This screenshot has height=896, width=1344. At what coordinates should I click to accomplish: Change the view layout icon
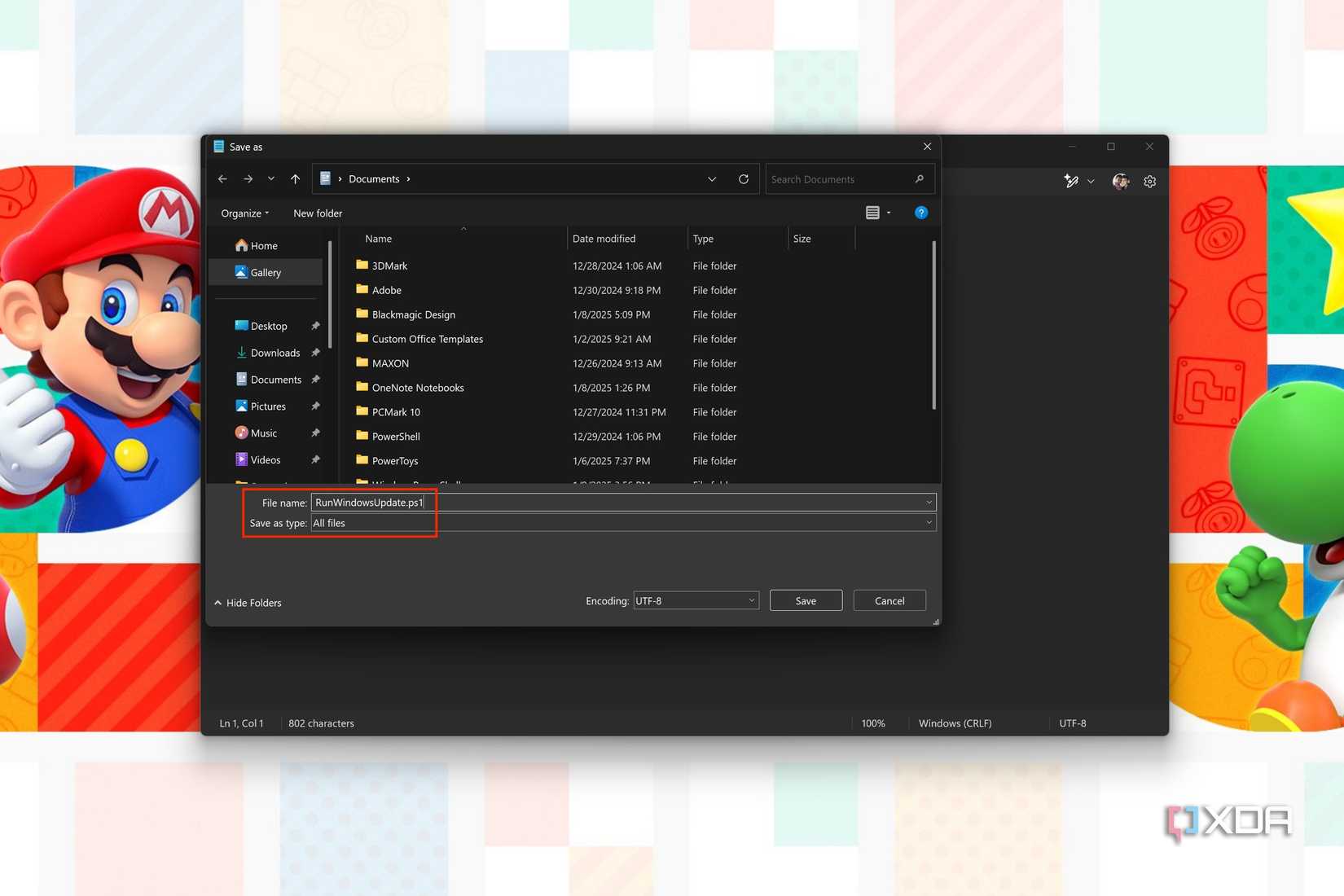(872, 213)
